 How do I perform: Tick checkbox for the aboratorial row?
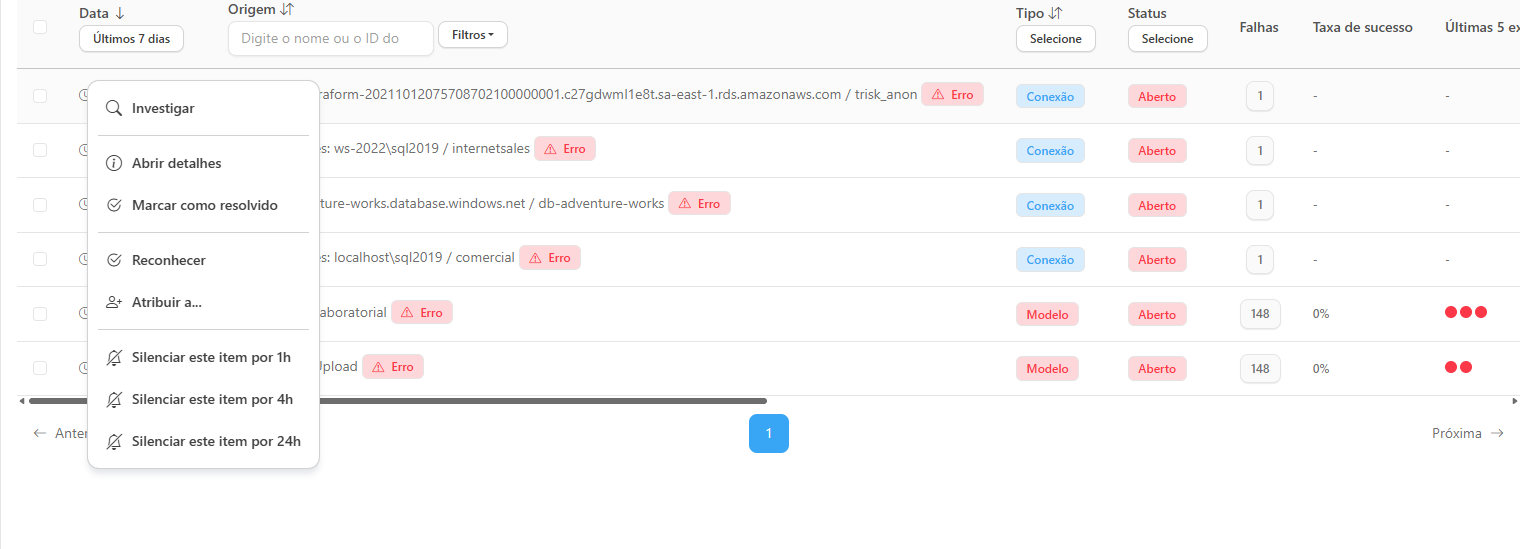(40, 314)
